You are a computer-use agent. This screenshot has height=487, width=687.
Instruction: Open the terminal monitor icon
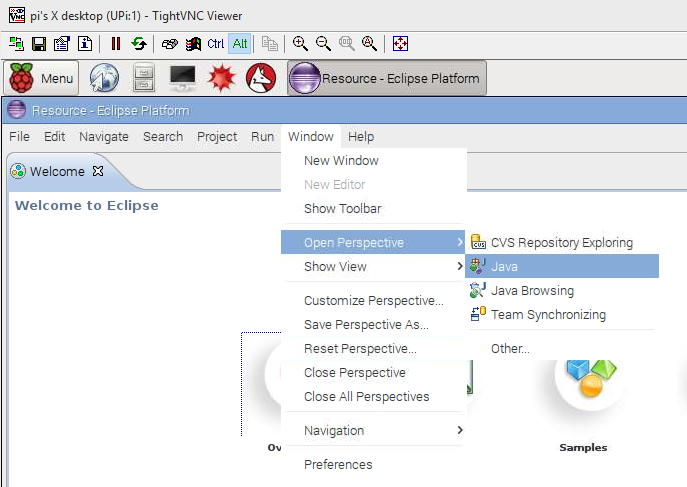click(x=183, y=78)
